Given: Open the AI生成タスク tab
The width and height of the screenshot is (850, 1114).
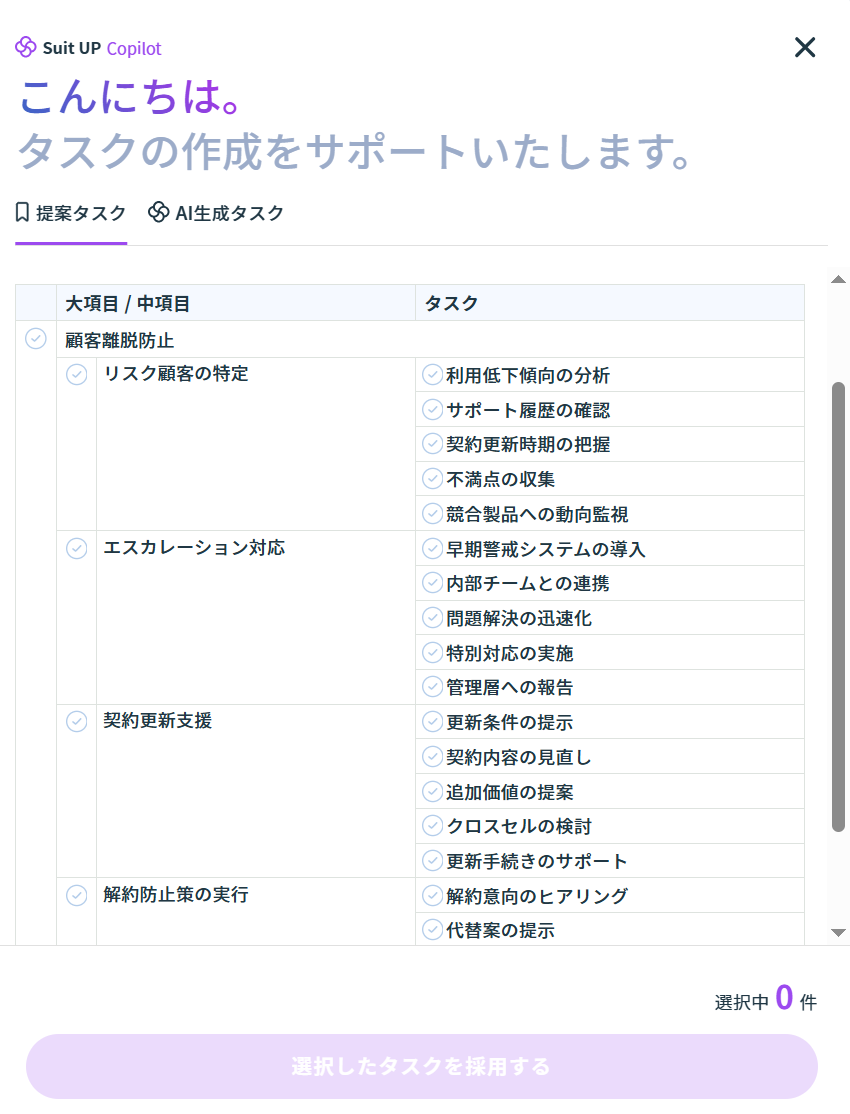Looking at the screenshot, I should click(x=216, y=213).
